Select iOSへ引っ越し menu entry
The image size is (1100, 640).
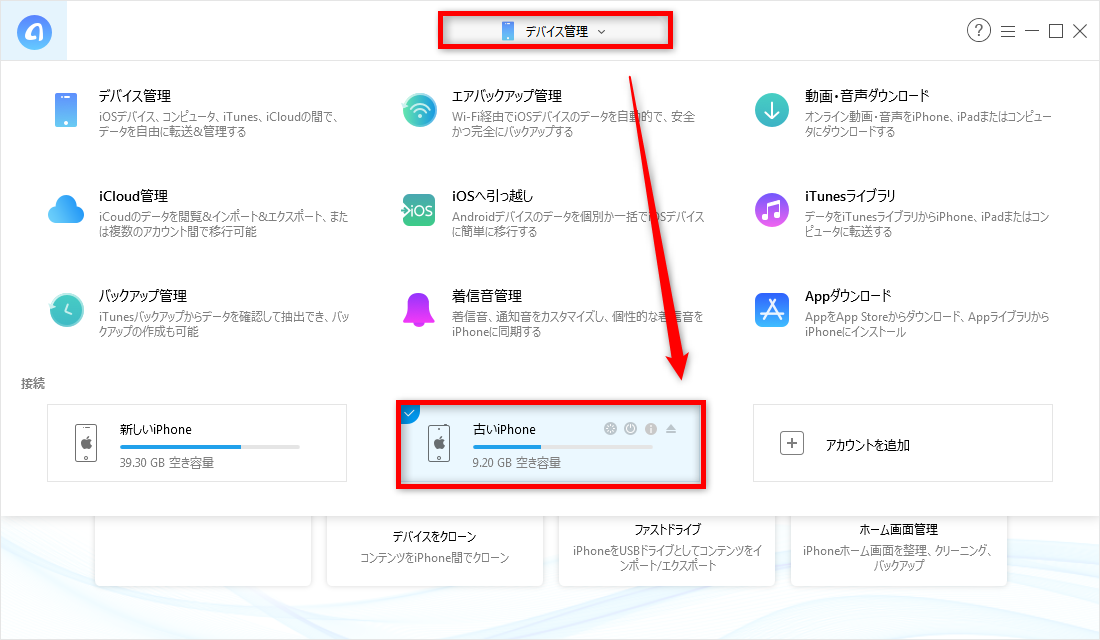coord(492,196)
